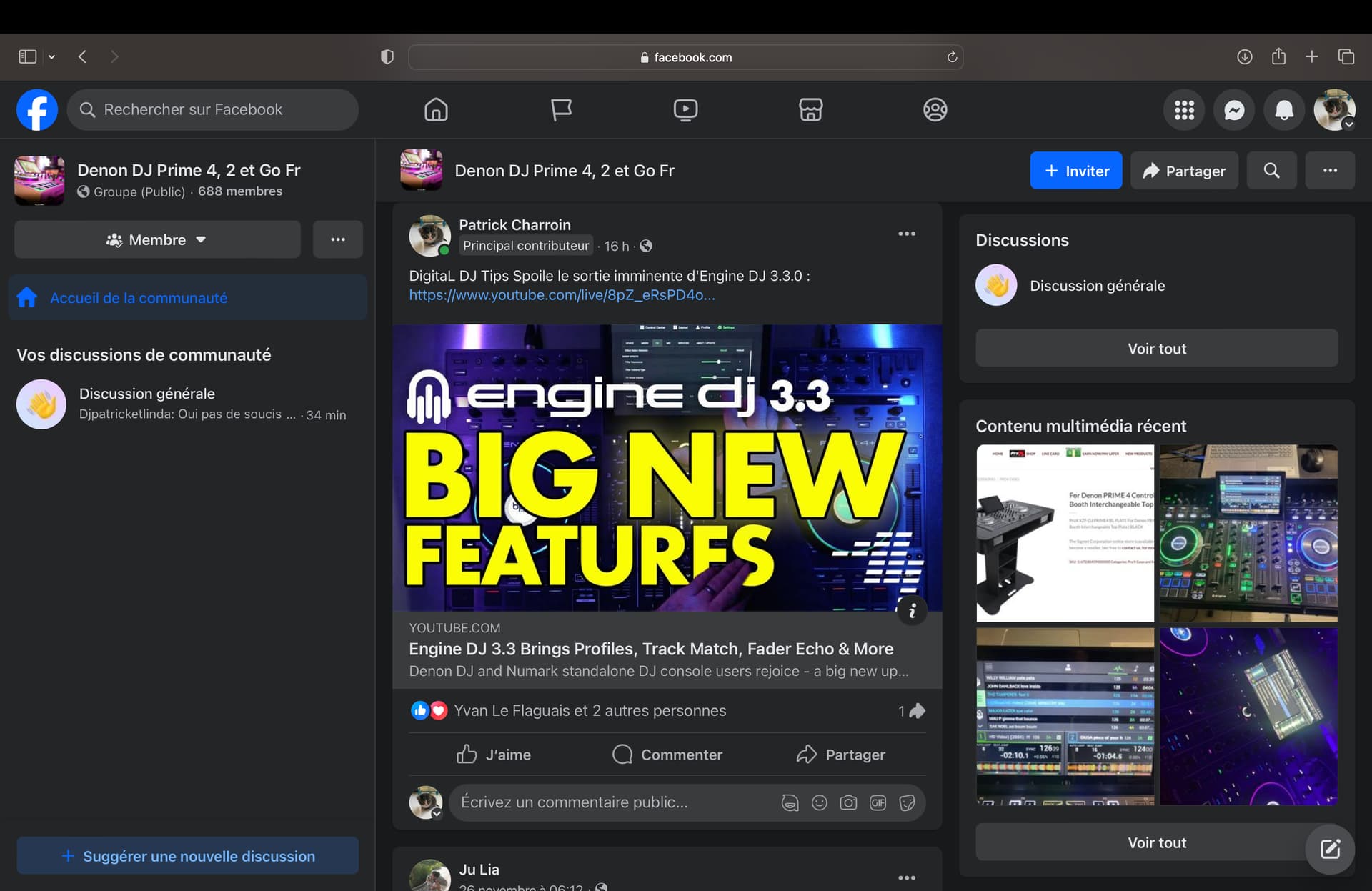Open Patrick Charroin's profile name

514,225
